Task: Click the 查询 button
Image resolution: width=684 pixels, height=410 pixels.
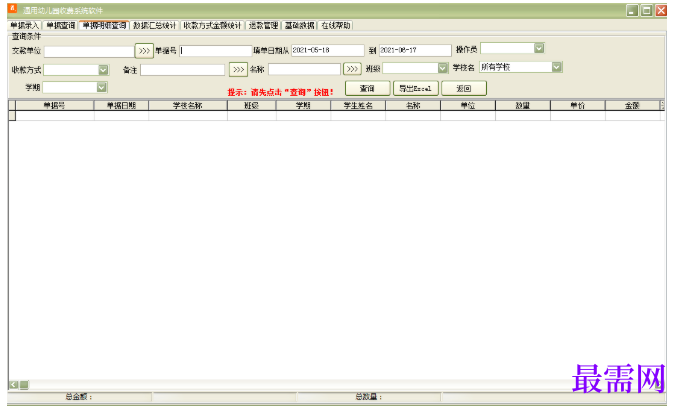Action: click(x=367, y=88)
